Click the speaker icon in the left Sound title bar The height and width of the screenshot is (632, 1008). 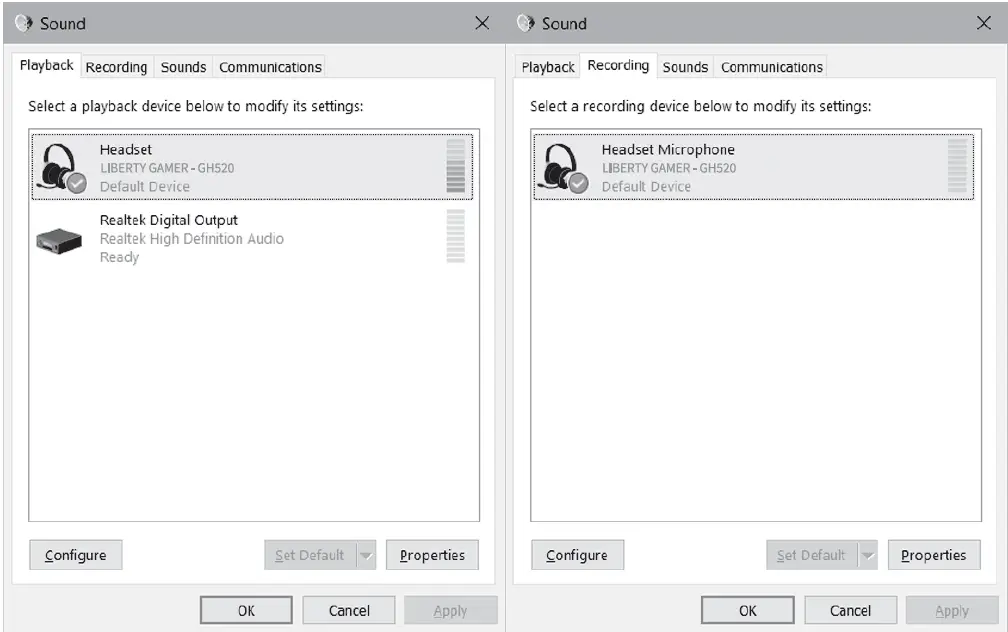pos(24,24)
